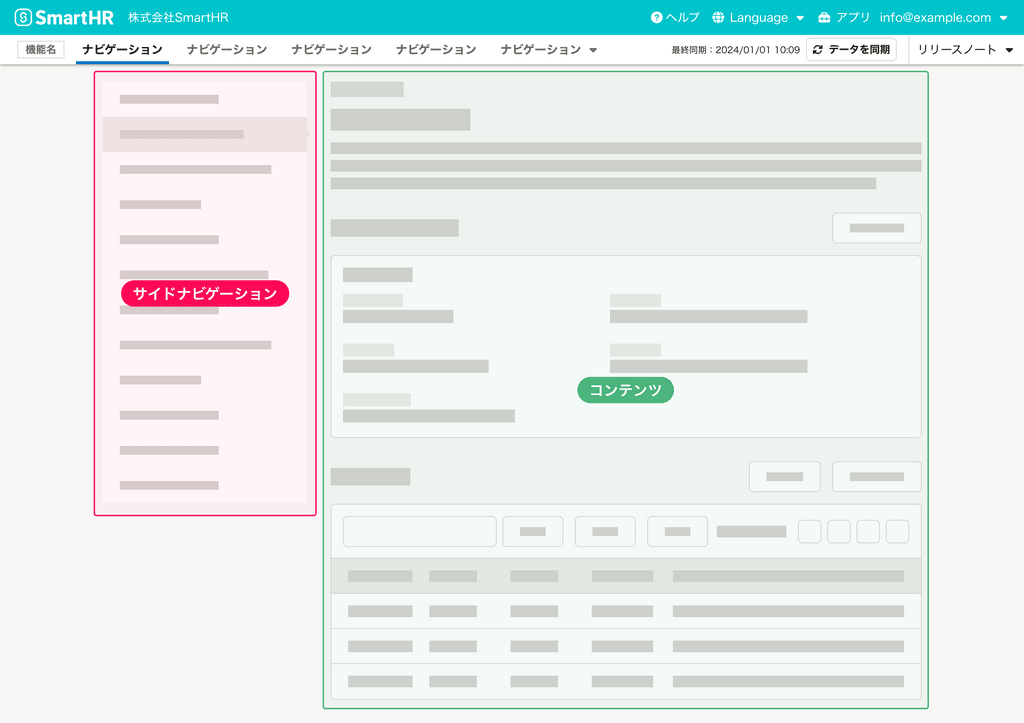Expand the Language dropdown chevron
Screen dimensions: 1024x723
click(x=800, y=17)
